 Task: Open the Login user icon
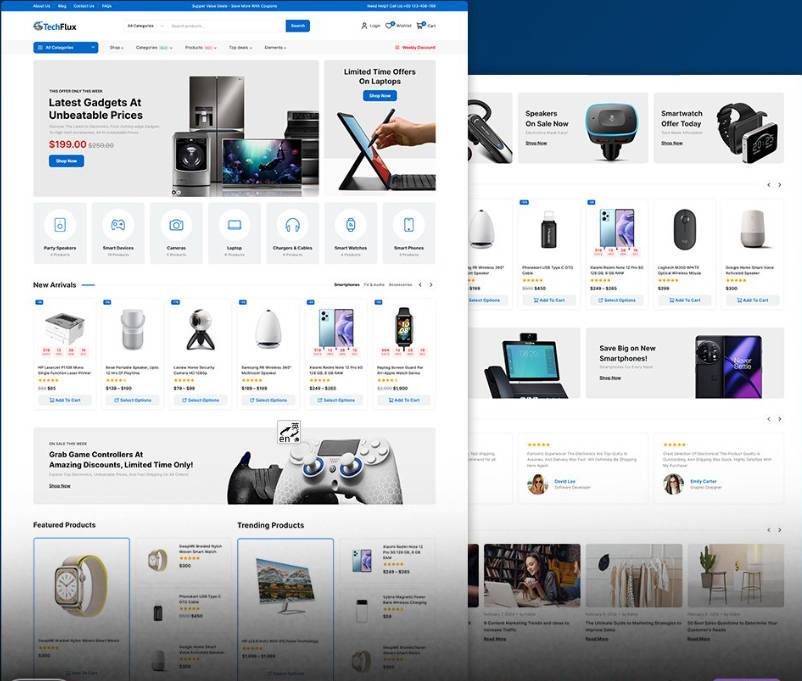pyautogui.click(x=364, y=26)
